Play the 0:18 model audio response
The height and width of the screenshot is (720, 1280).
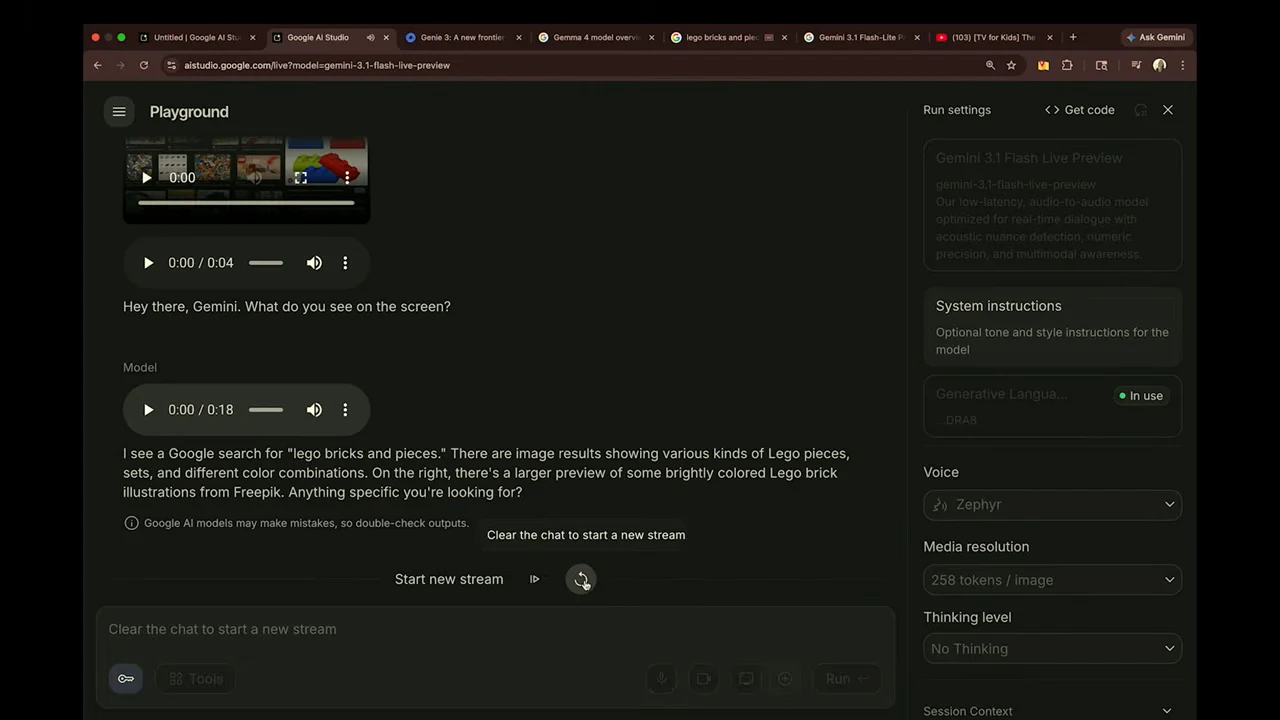point(148,410)
